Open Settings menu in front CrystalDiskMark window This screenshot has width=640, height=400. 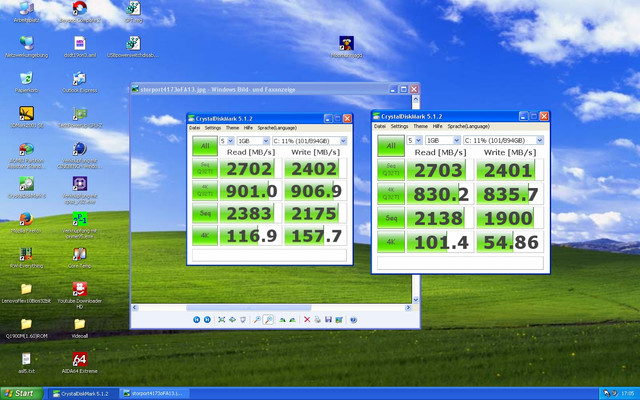pos(399,126)
